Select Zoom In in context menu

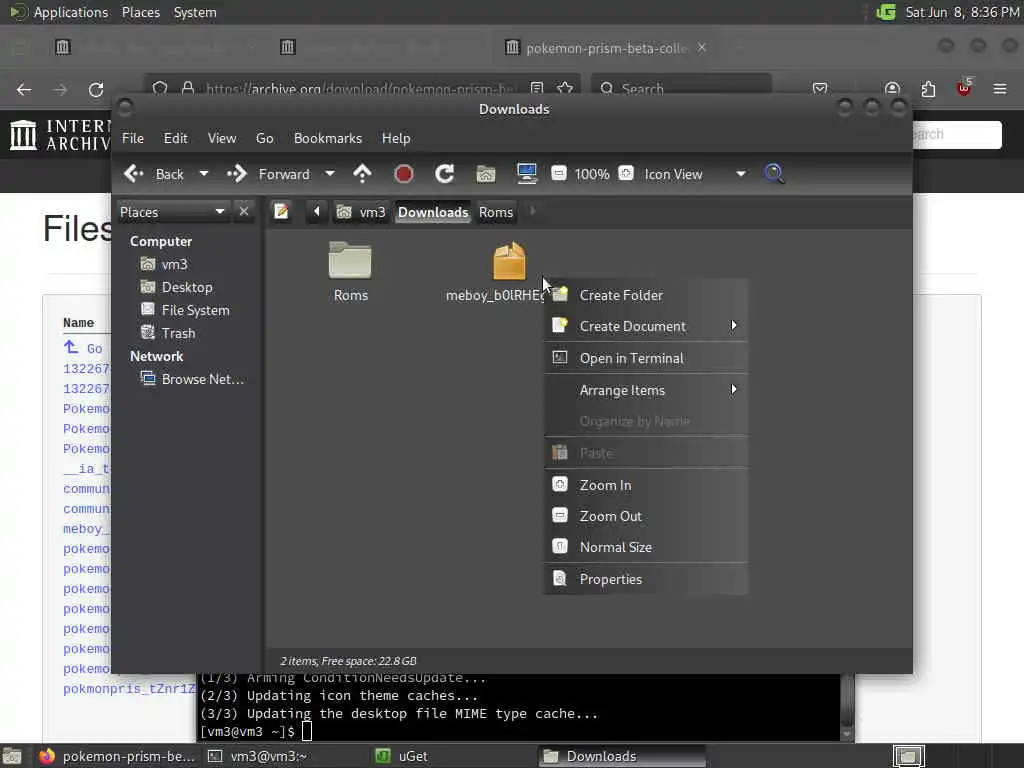(646, 485)
